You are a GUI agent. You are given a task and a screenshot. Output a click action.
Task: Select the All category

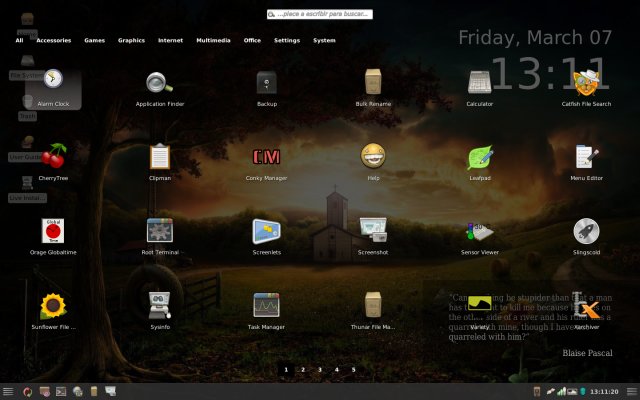(x=19, y=40)
